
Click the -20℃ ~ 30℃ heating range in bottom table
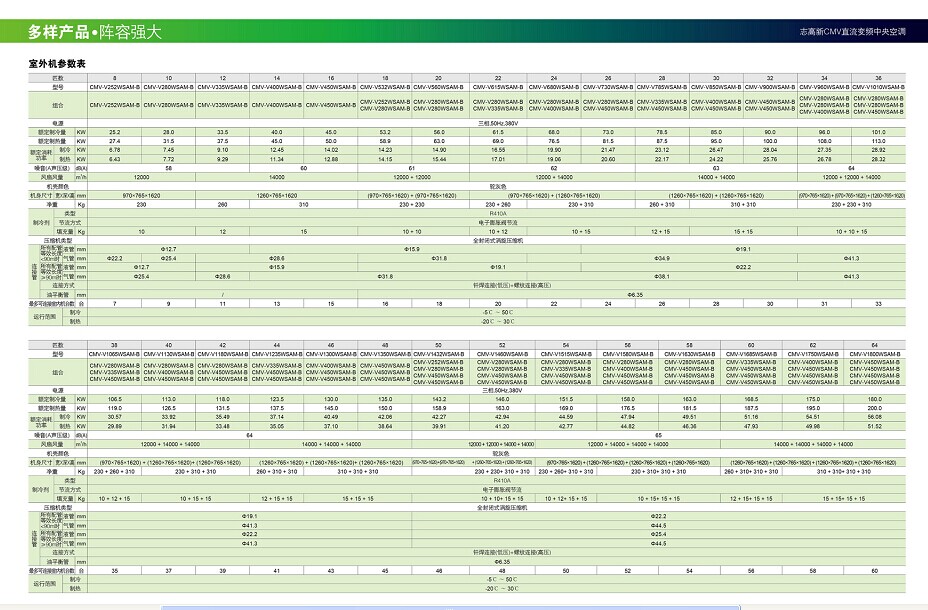(498, 588)
